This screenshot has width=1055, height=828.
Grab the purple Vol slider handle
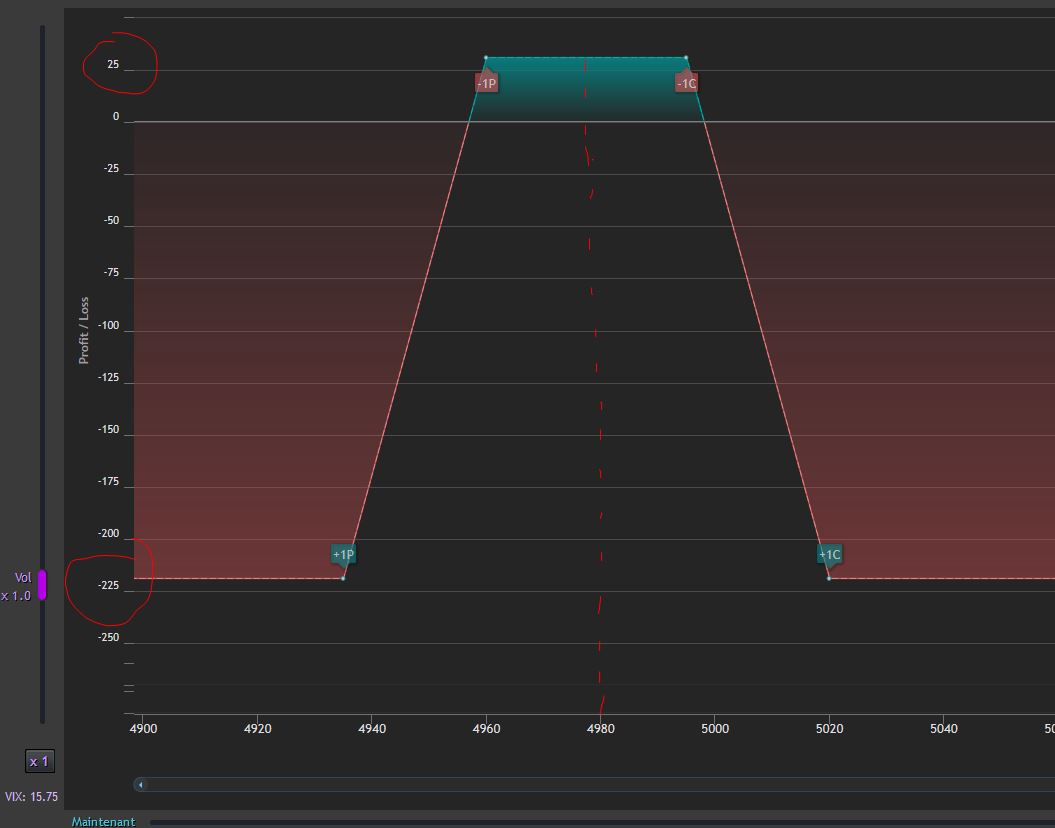pos(42,585)
